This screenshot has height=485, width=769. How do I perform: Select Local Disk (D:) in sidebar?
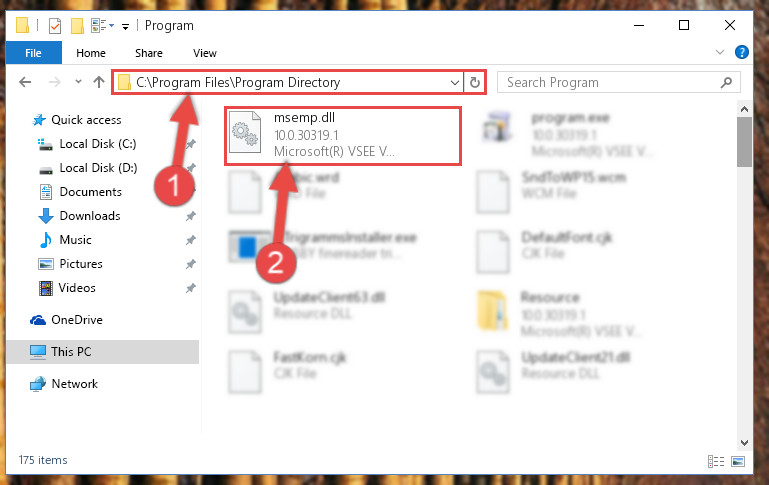[98, 168]
